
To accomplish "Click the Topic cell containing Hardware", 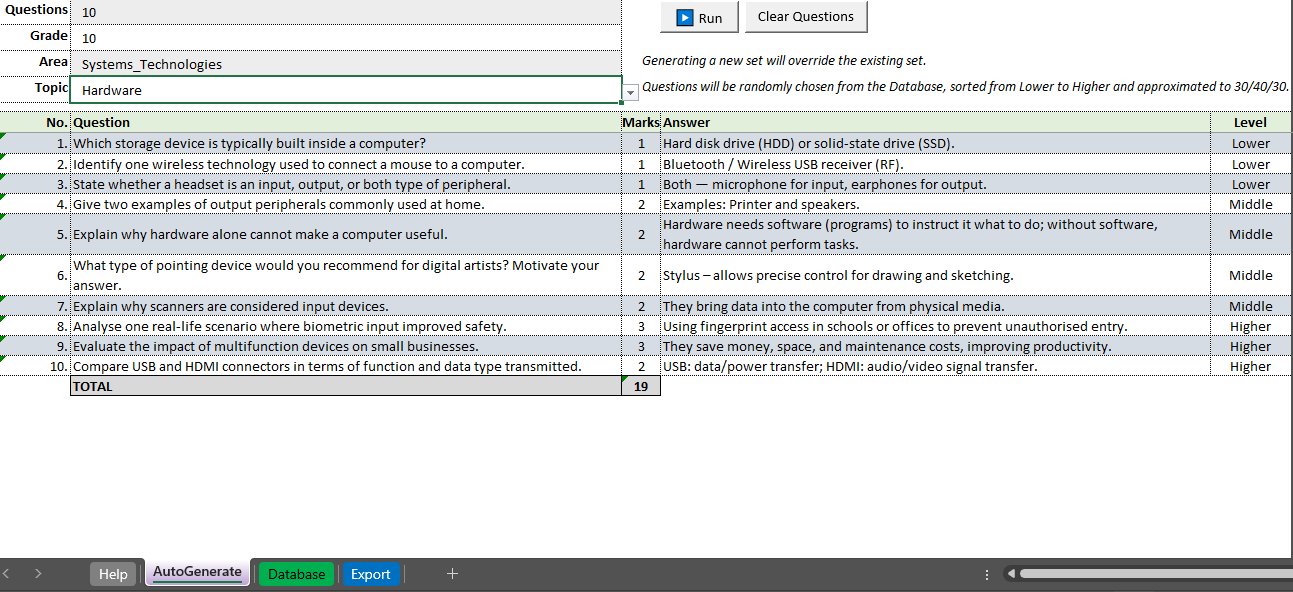I will 345,90.
